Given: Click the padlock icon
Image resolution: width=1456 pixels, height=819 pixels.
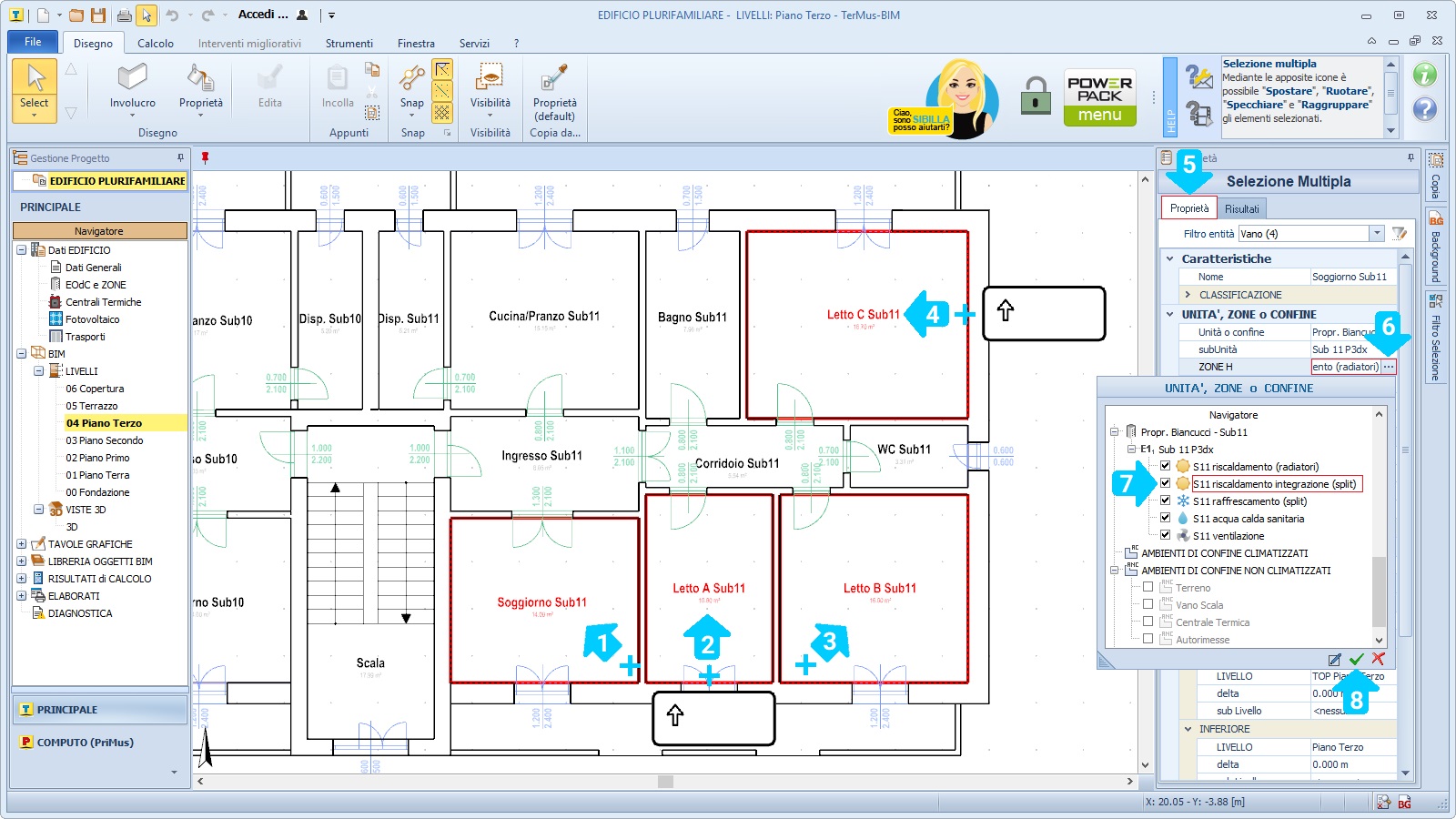Looking at the screenshot, I should click(x=1035, y=96).
